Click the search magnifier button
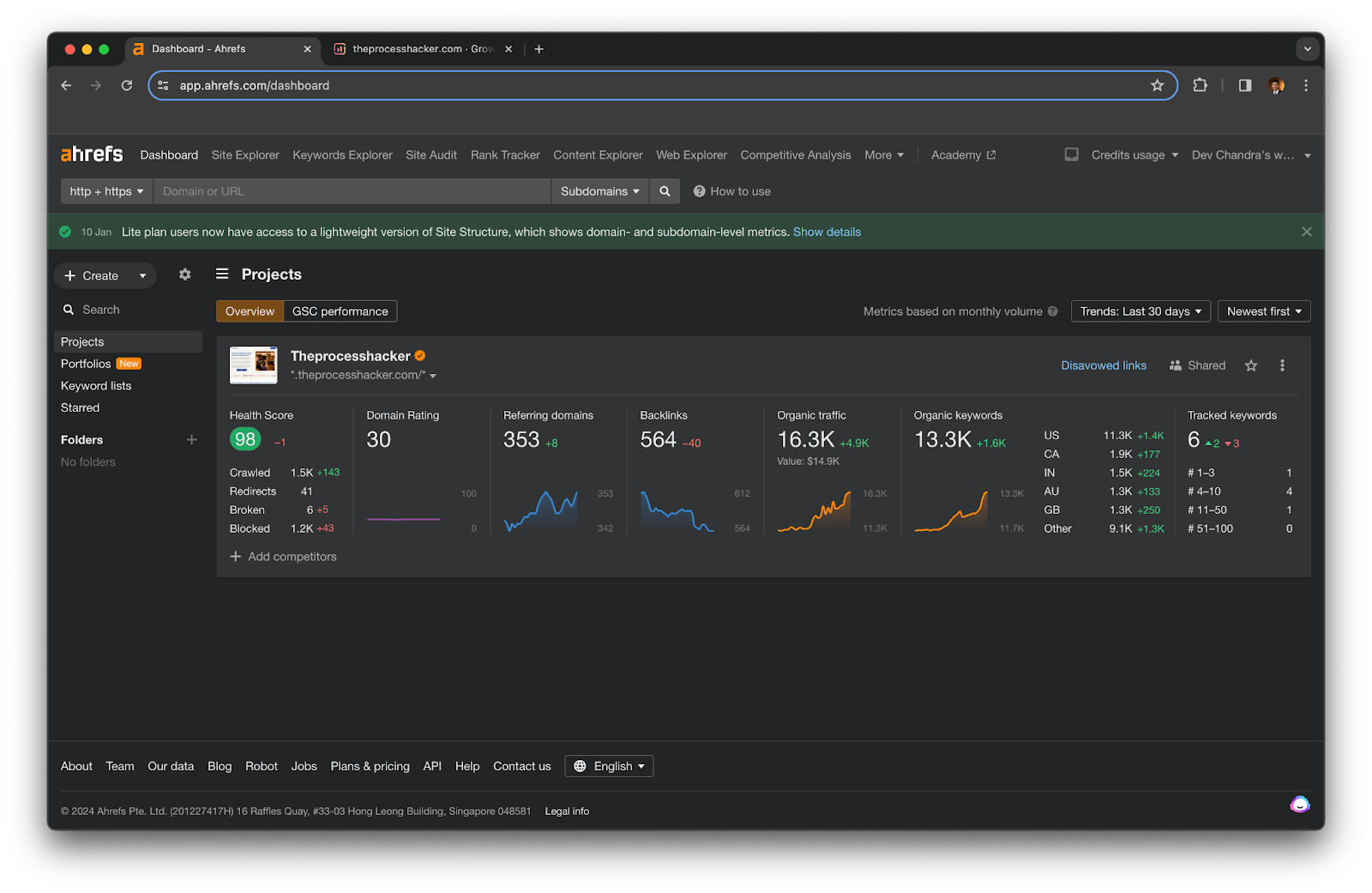This screenshot has width=1372, height=893. pos(665,191)
